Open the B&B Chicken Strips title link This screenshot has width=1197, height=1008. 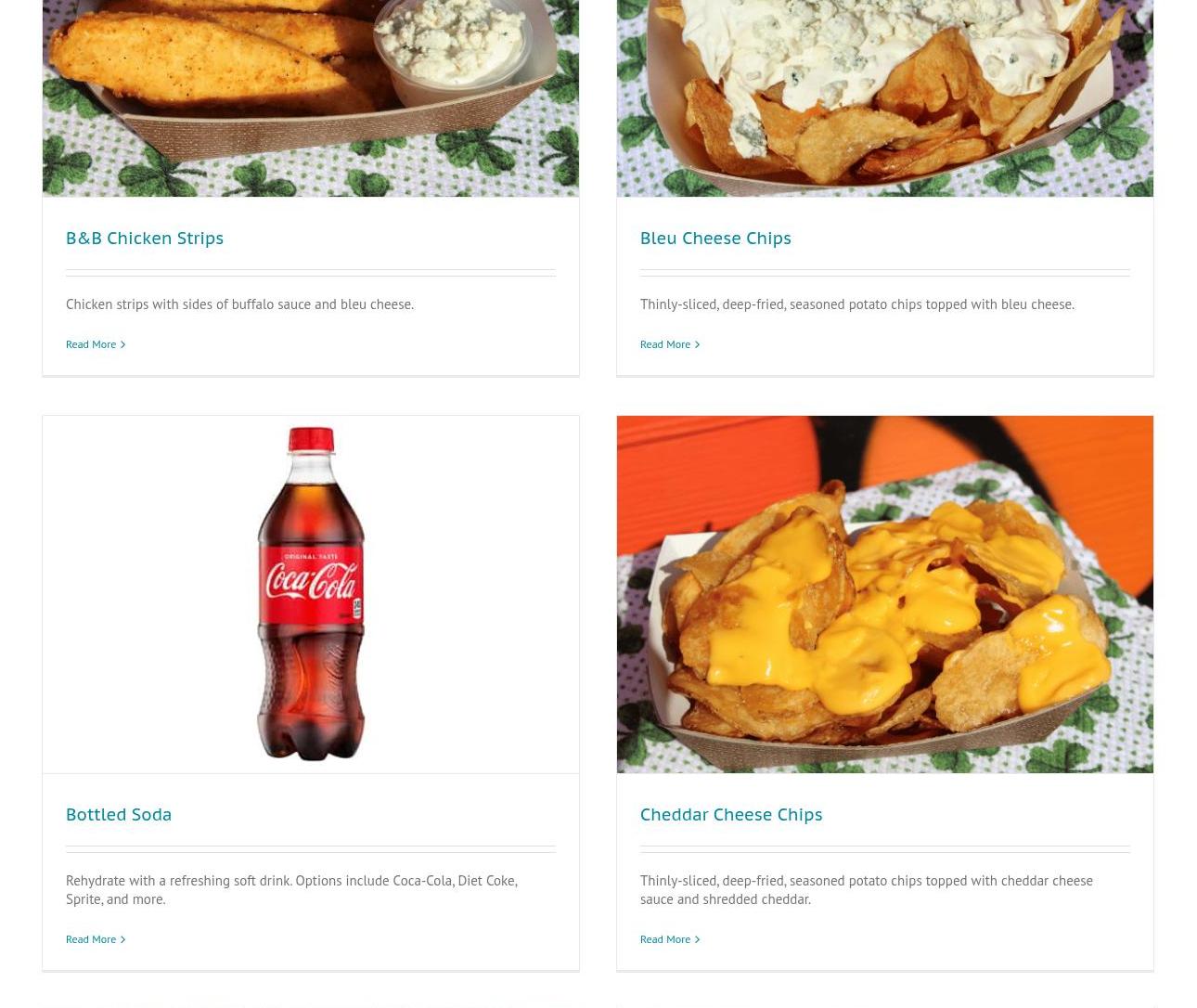145,238
